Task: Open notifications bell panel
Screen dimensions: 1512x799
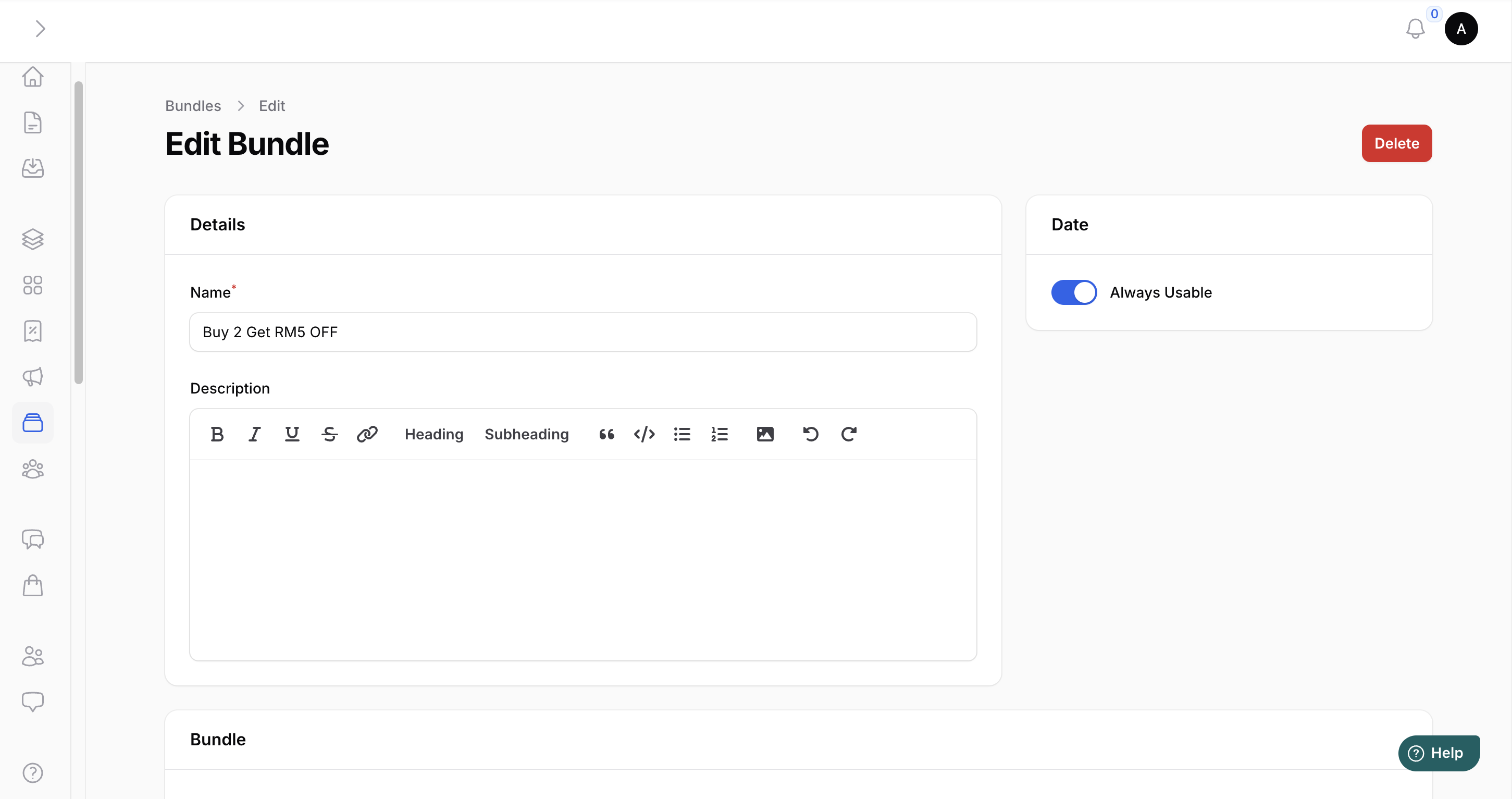Action: pos(1415,28)
